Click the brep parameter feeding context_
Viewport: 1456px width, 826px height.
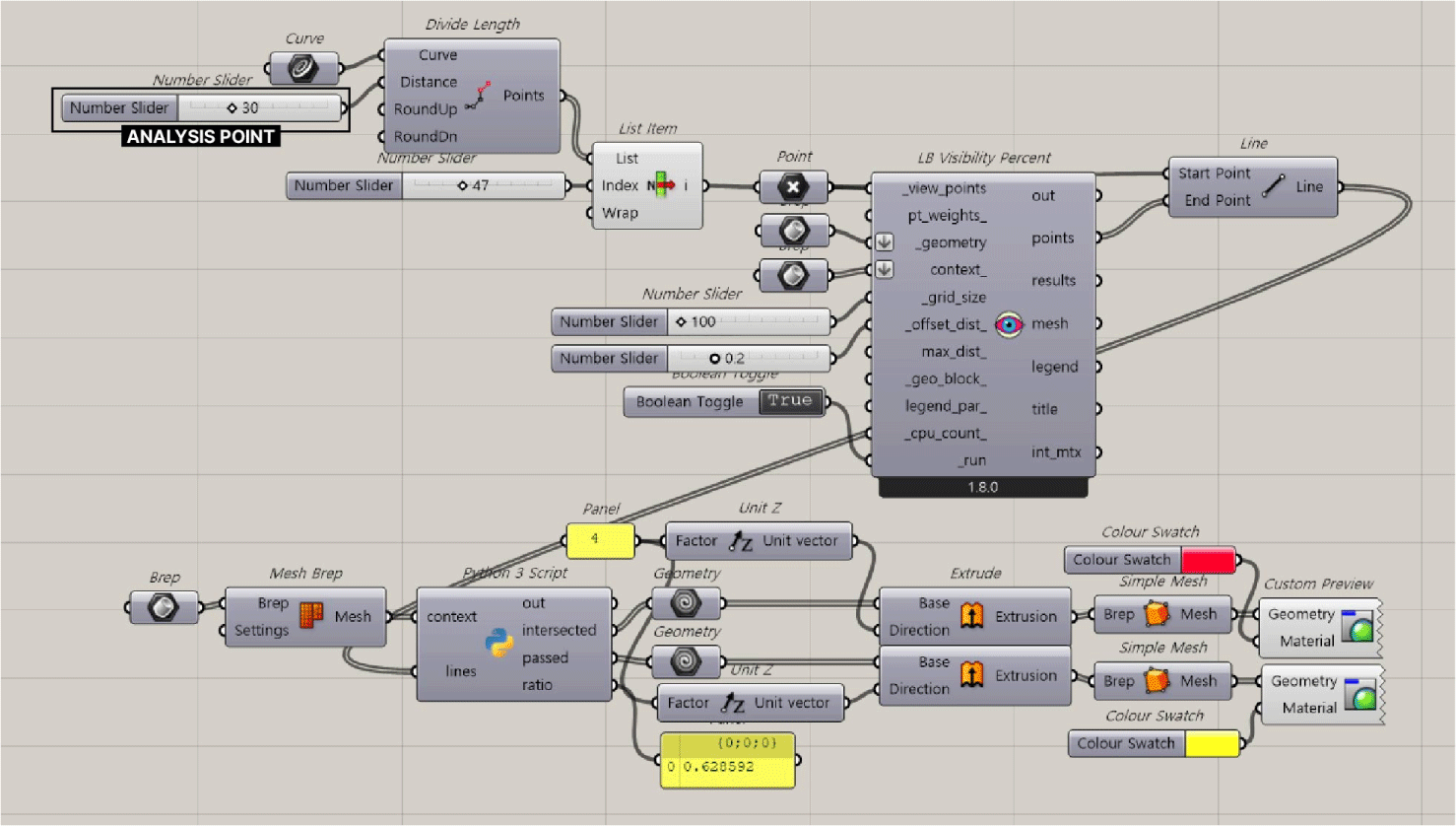793,275
